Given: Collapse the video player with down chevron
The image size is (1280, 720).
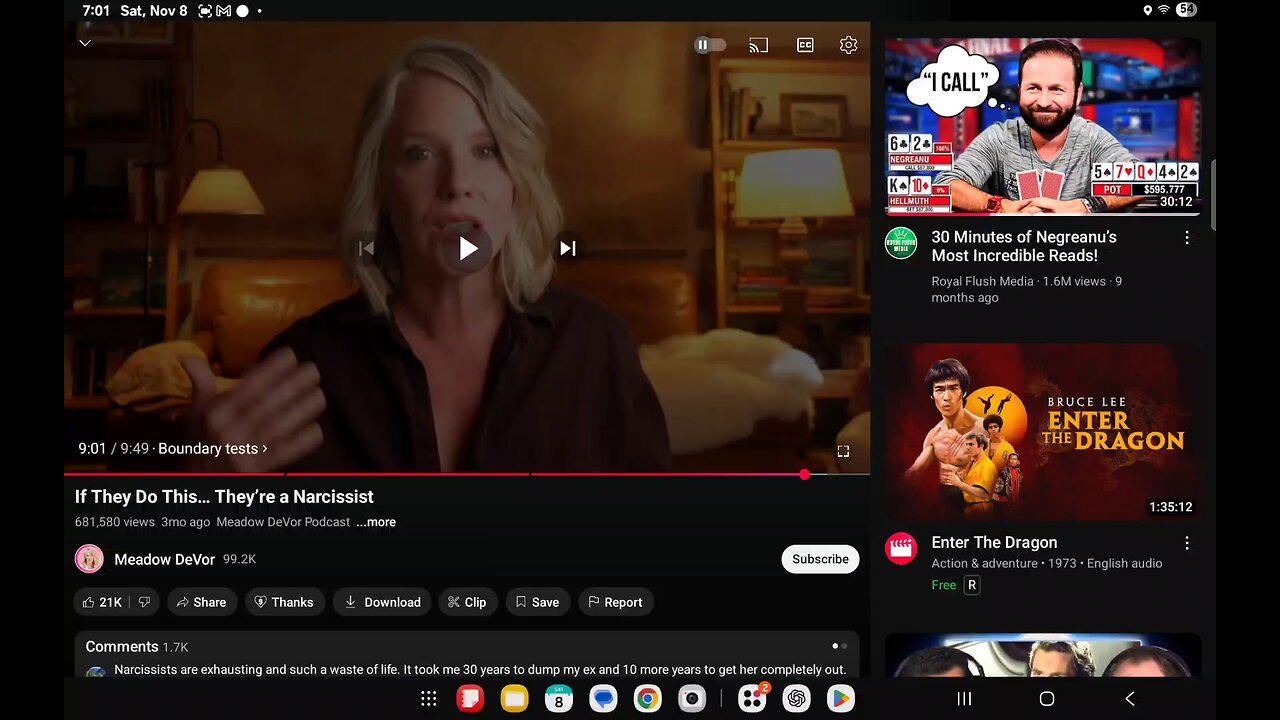Looking at the screenshot, I should [85, 43].
